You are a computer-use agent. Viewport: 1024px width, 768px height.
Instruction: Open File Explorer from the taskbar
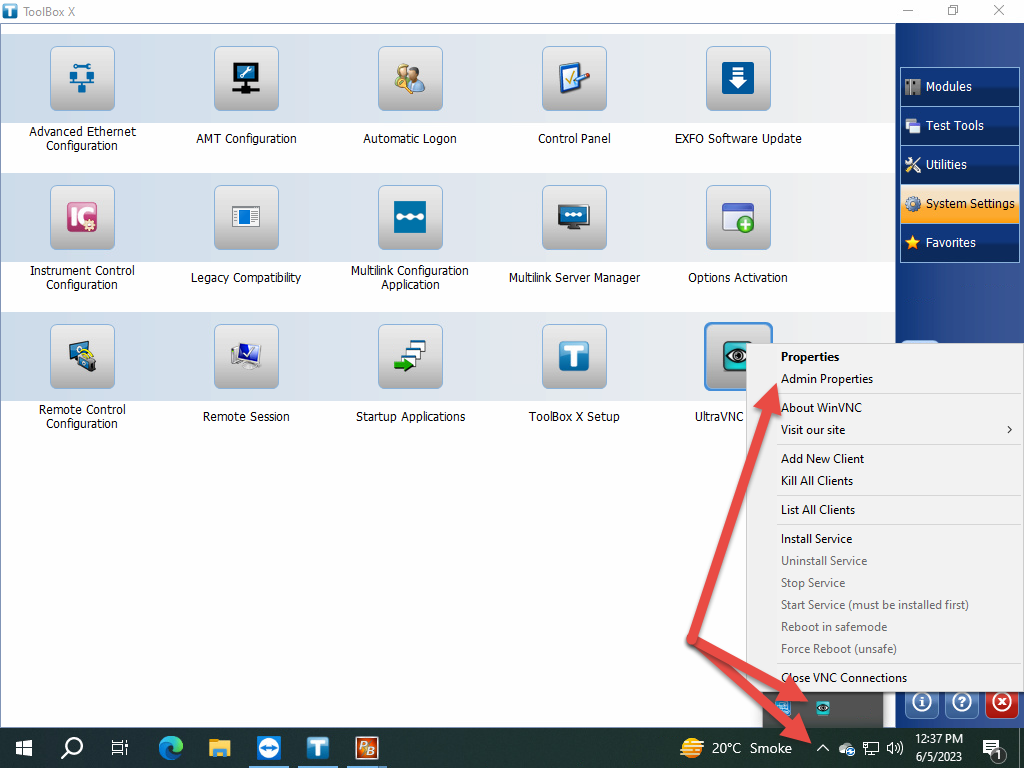tap(219, 748)
